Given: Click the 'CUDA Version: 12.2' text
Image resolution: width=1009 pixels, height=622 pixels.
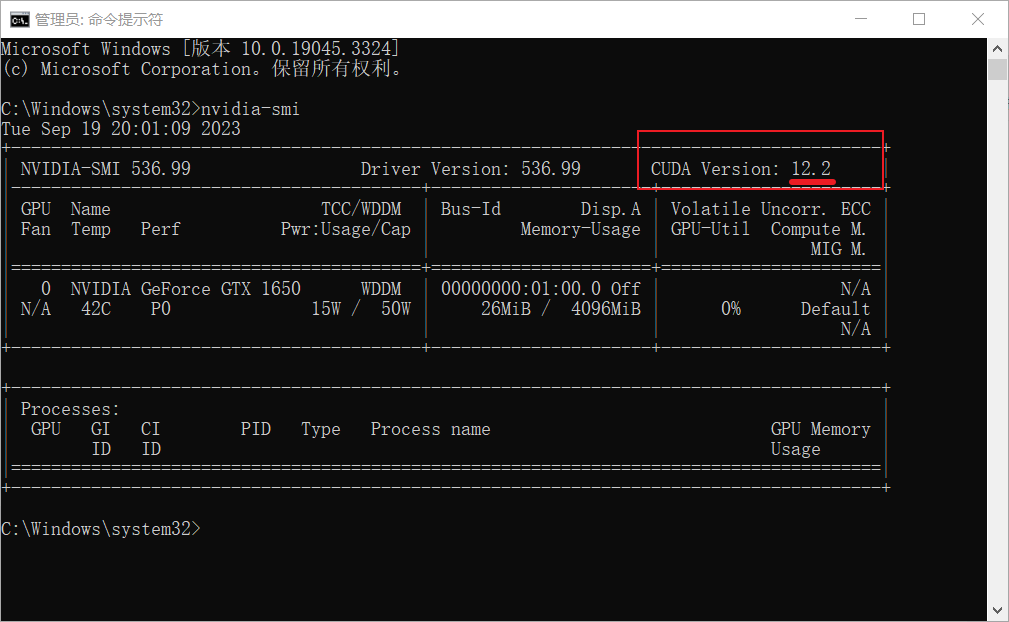Looking at the screenshot, I should pos(741,169).
